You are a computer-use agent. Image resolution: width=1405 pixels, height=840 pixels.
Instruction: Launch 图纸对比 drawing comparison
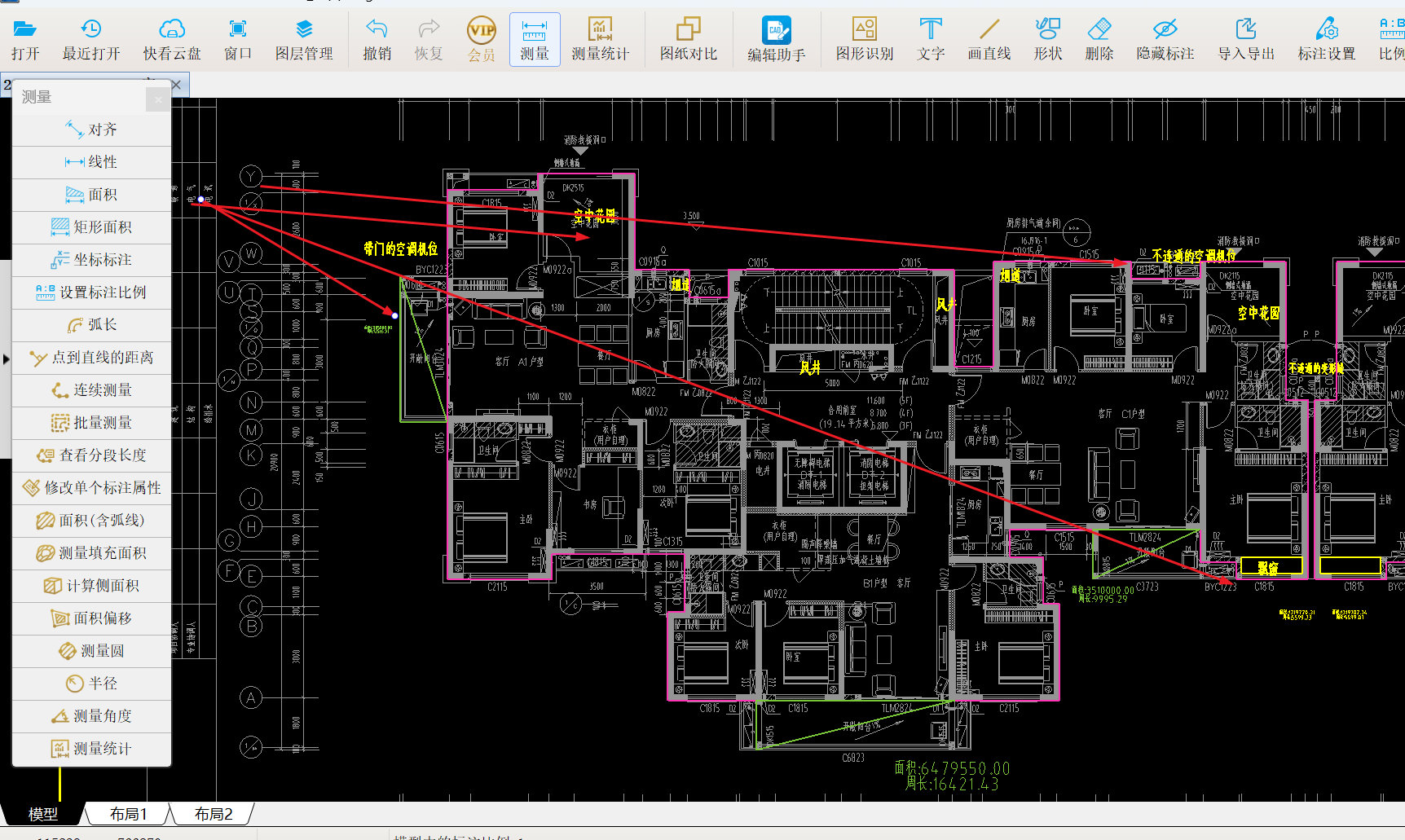(x=689, y=40)
